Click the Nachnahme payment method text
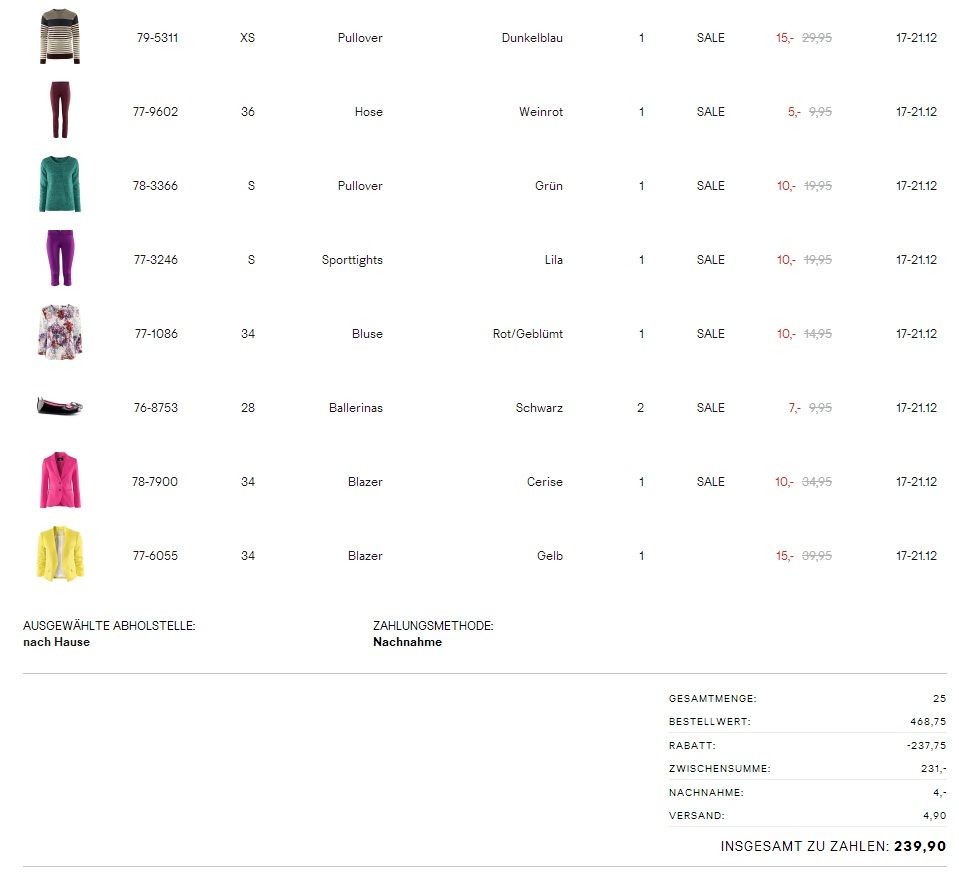Image resolution: width=959 pixels, height=872 pixels. (407, 642)
